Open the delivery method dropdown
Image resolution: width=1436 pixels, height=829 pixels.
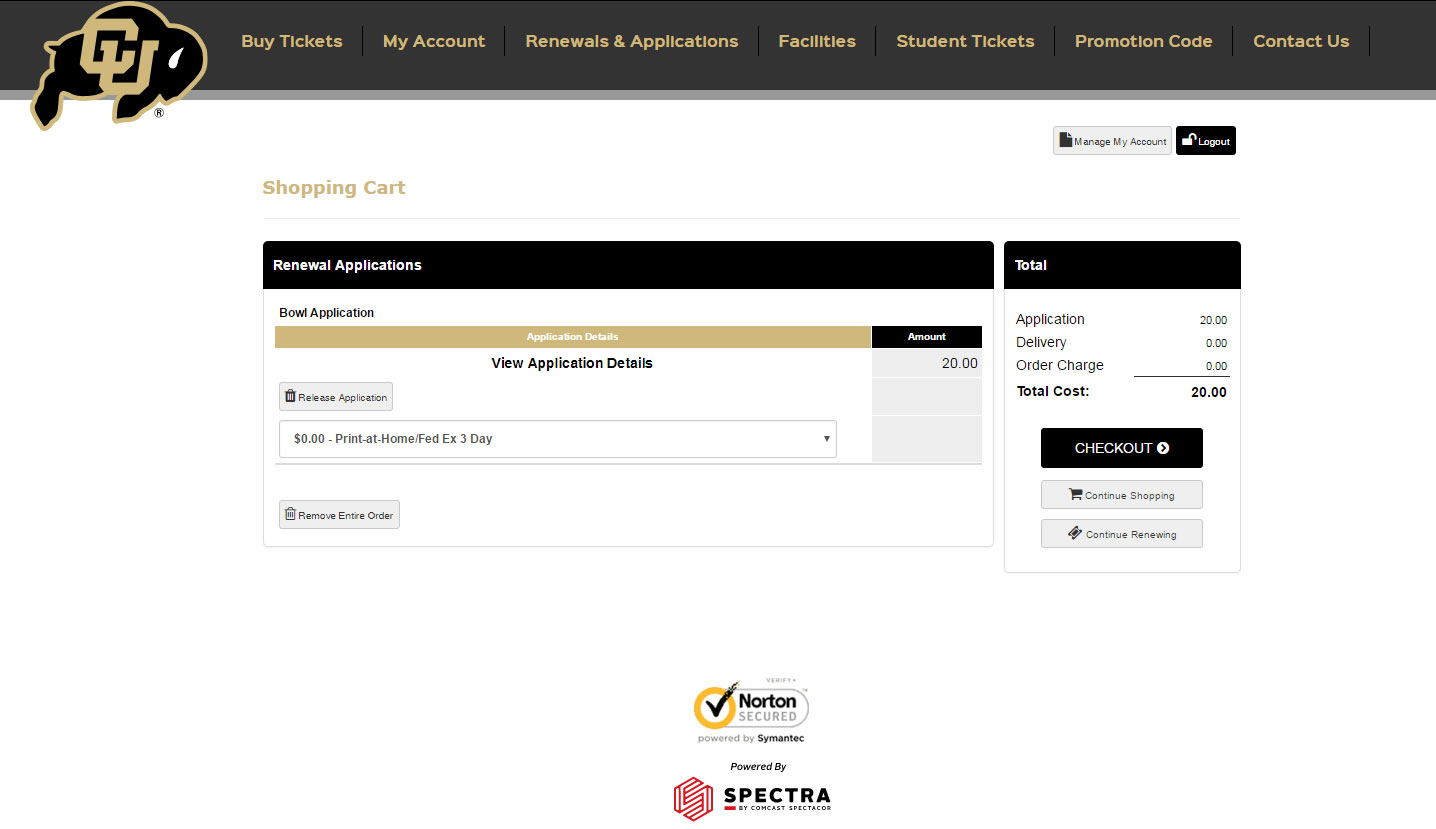click(557, 439)
